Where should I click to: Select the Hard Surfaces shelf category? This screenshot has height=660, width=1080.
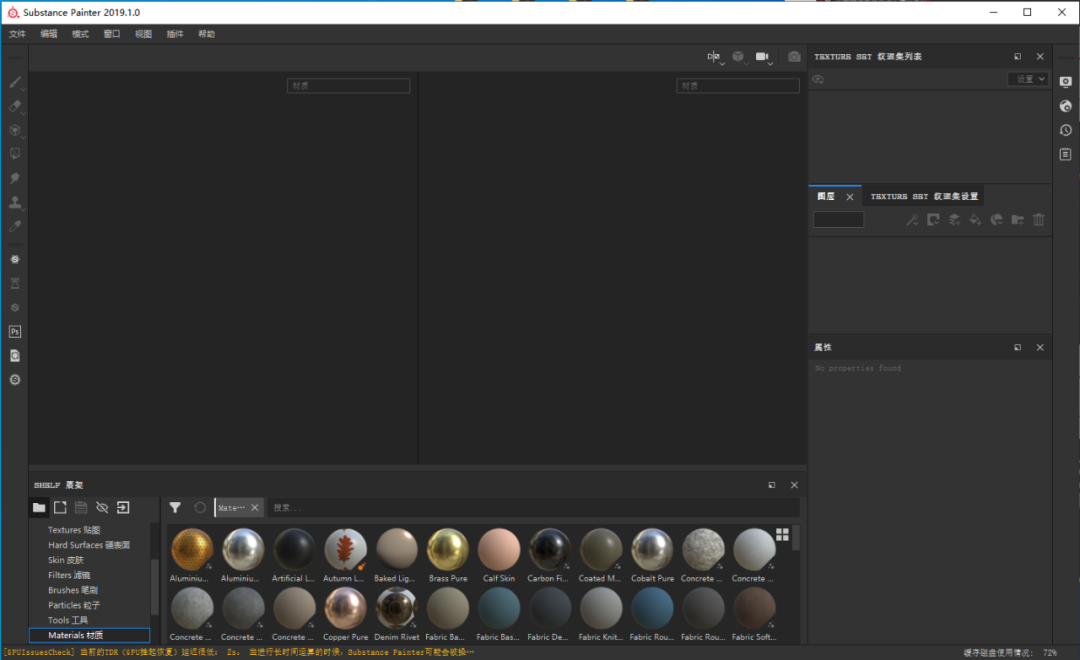(x=89, y=545)
